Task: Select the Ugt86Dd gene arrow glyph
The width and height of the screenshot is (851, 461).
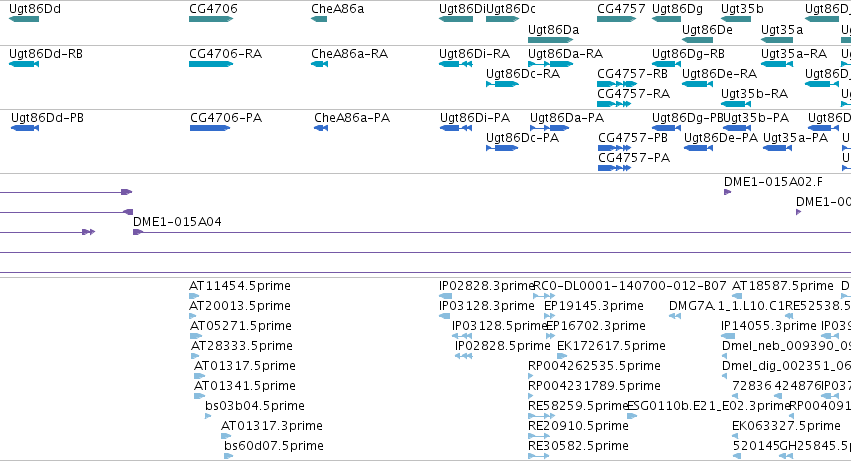Action: tap(24, 19)
